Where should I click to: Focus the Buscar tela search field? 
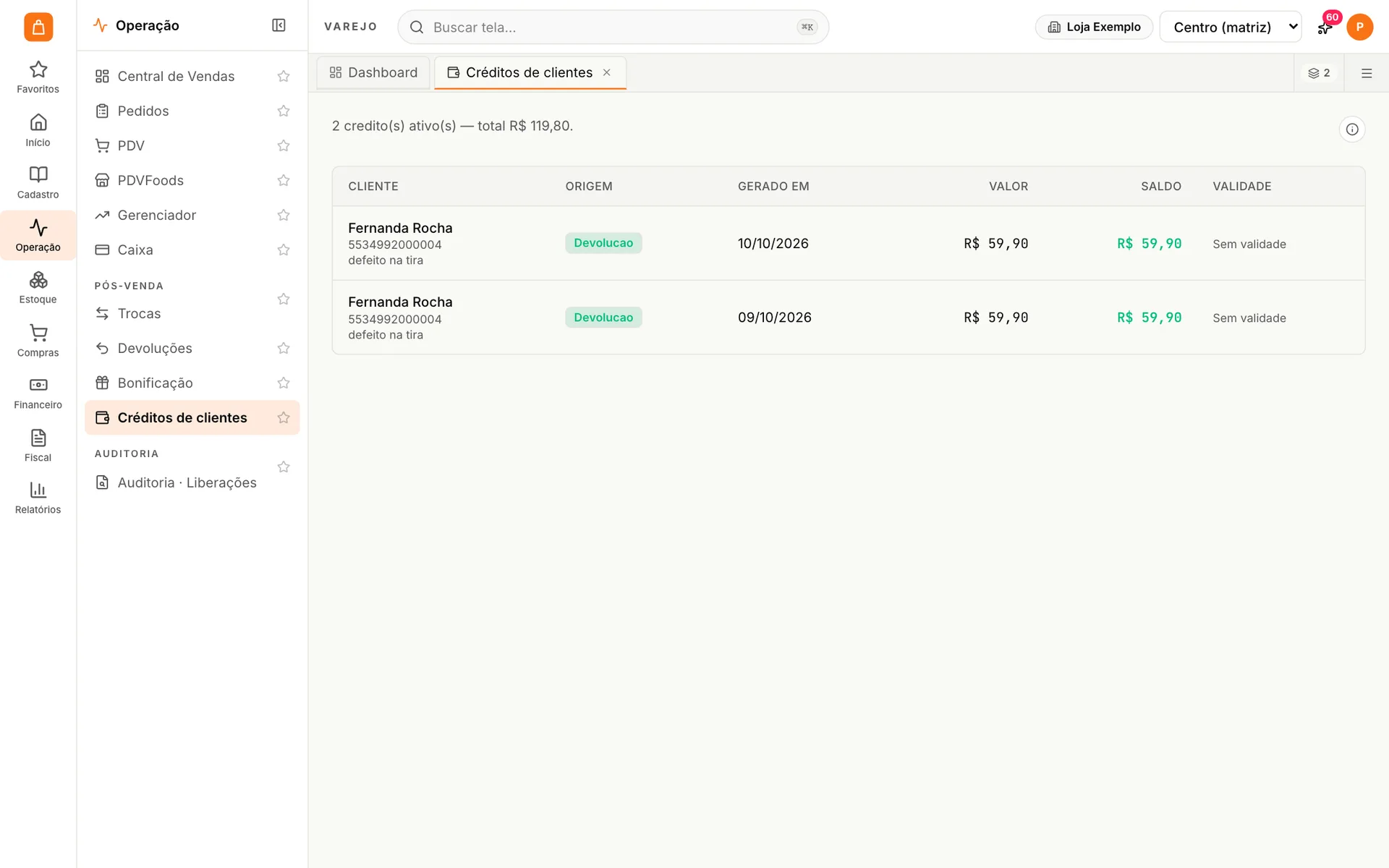click(x=613, y=27)
